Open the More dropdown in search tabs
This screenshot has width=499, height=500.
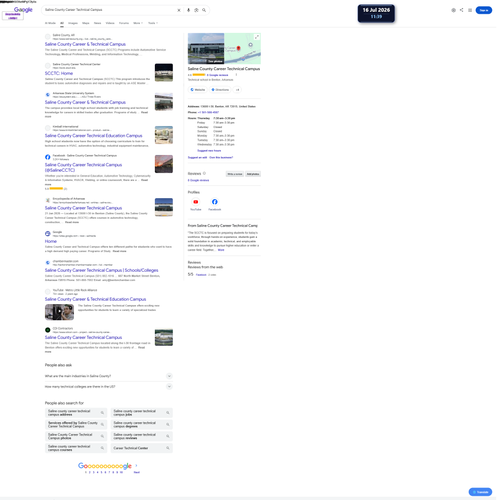[x=138, y=23]
